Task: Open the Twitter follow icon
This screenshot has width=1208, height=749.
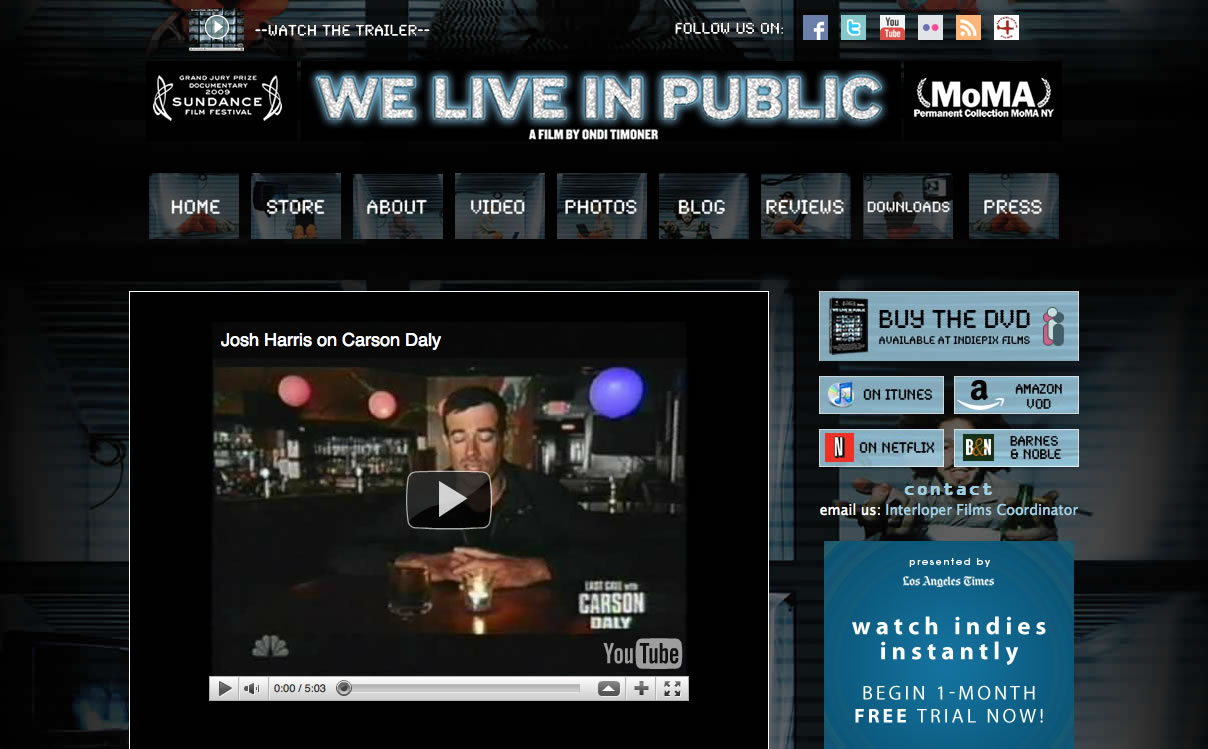Action: (x=853, y=28)
